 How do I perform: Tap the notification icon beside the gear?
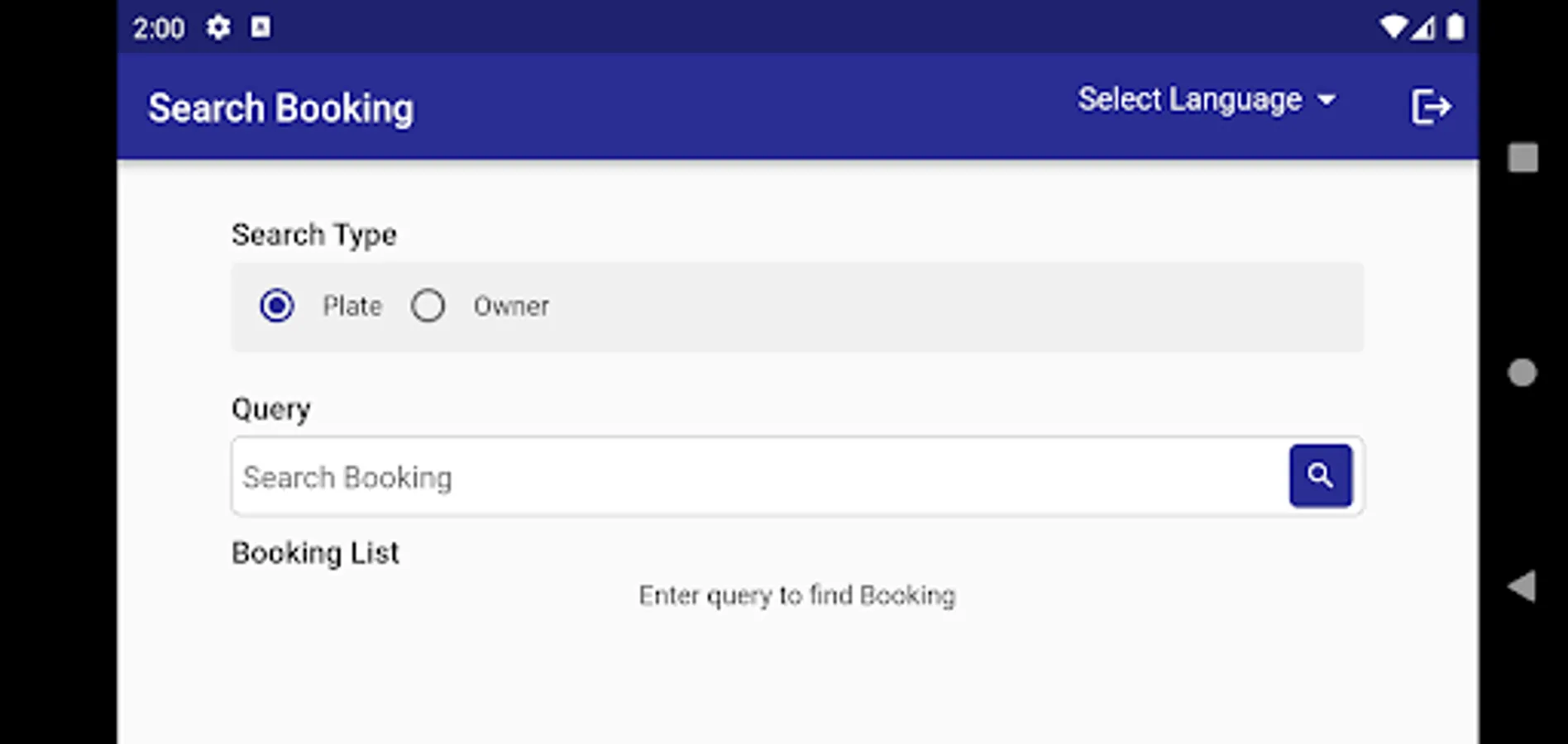click(x=261, y=28)
